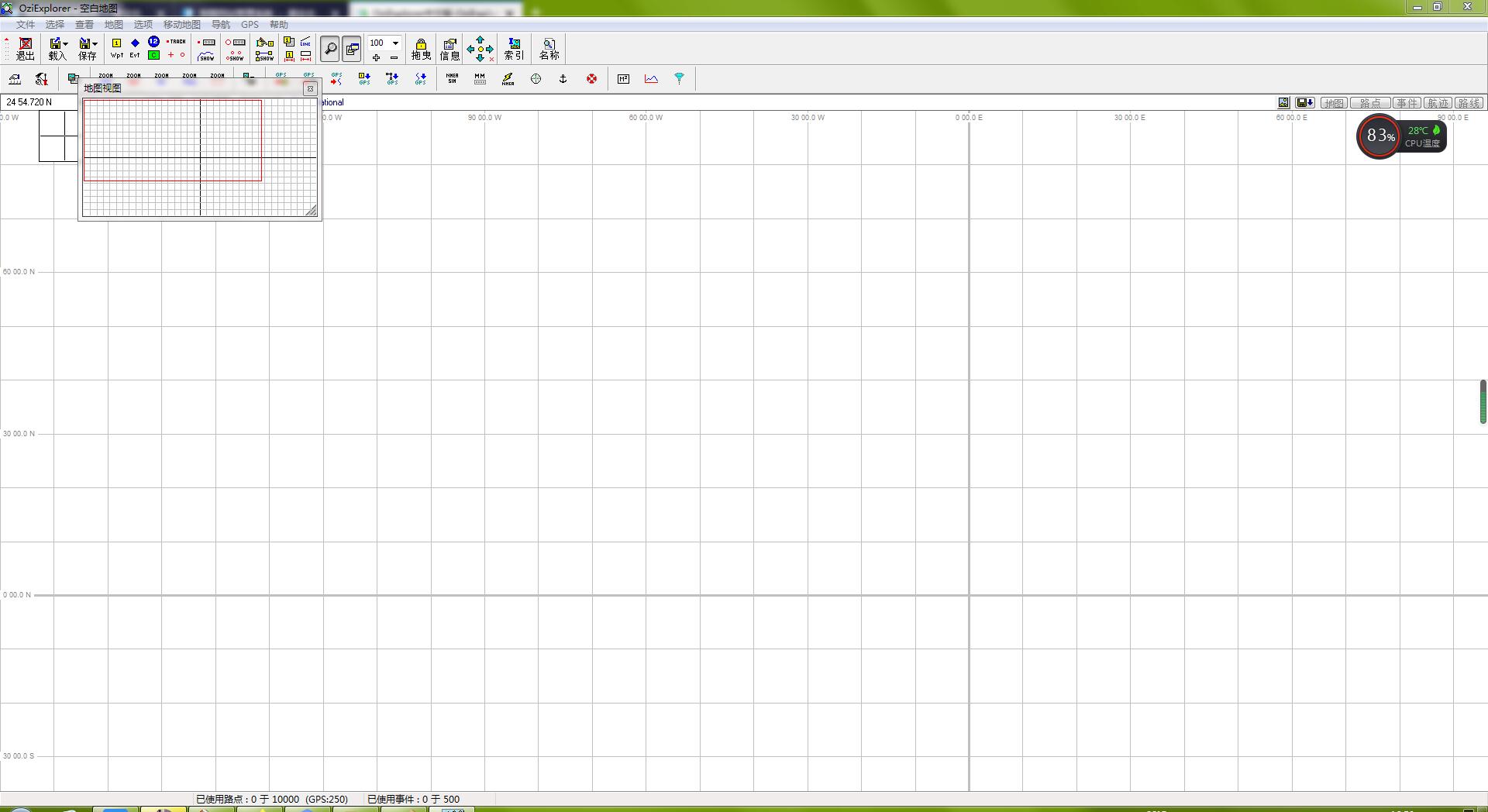Click the route waypoint tool icon
Viewport: 1488px width, 812px height.
pos(264,42)
